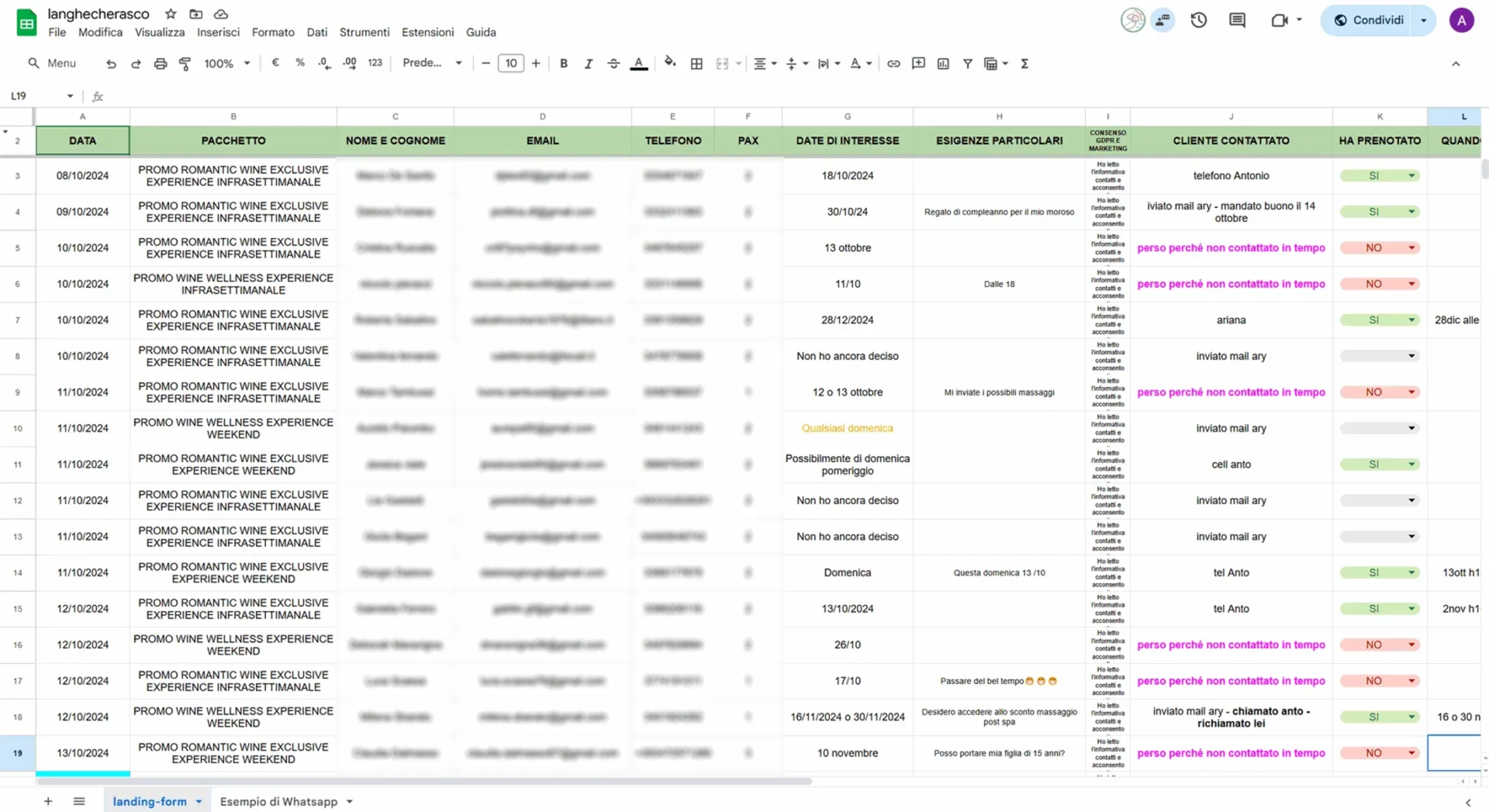Open the font family dropdown
This screenshot has width=1489, height=812.
[432, 64]
